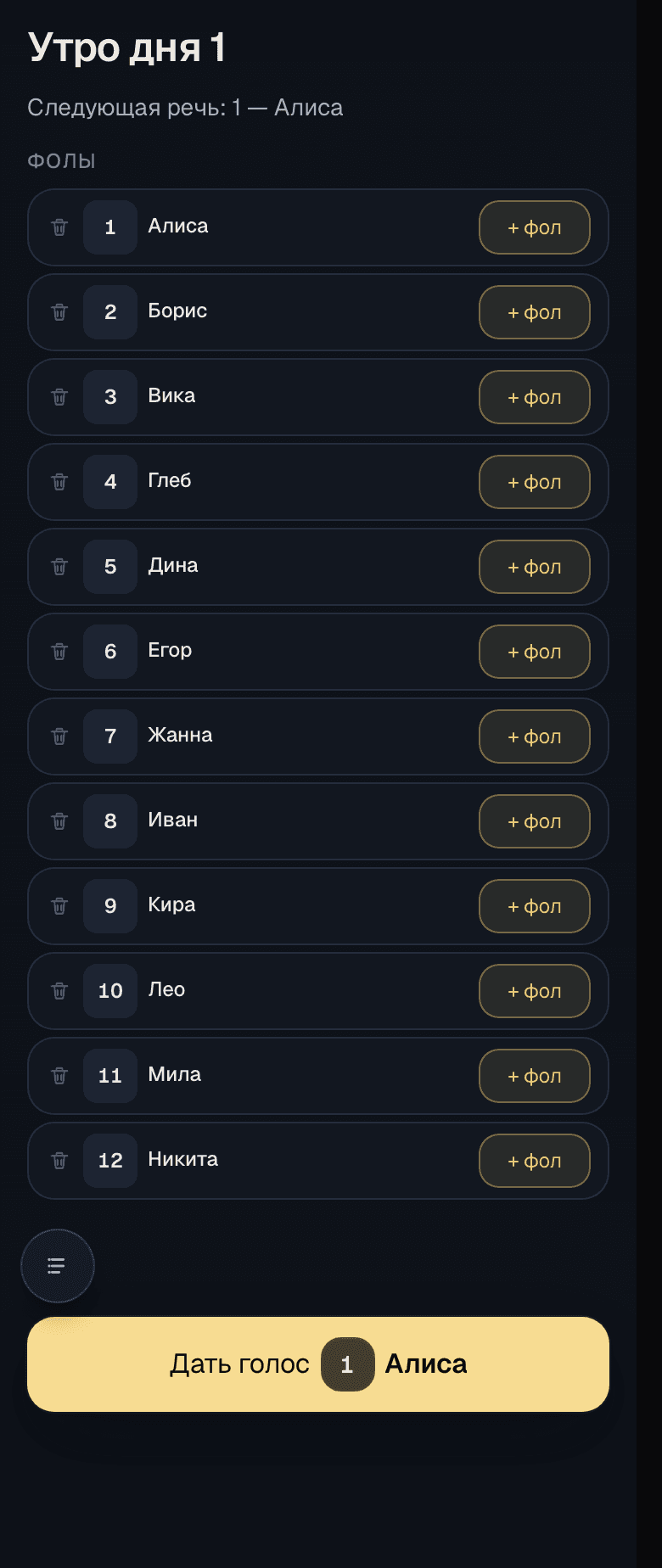
Task: Remove Дина via trash icon
Action: [59, 567]
